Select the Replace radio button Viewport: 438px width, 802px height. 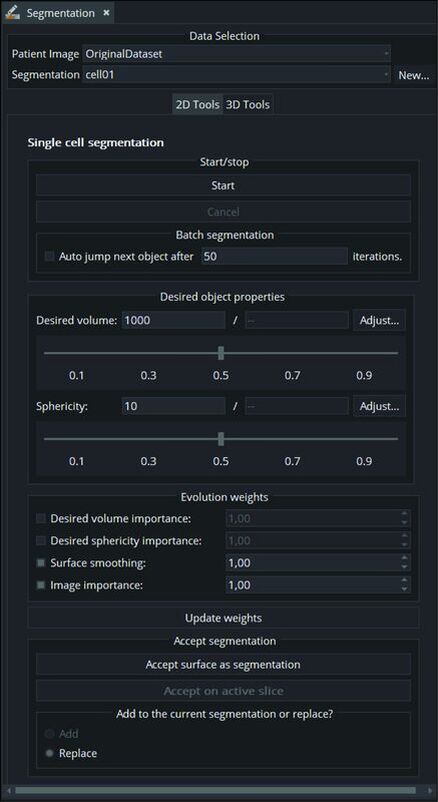(50, 753)
